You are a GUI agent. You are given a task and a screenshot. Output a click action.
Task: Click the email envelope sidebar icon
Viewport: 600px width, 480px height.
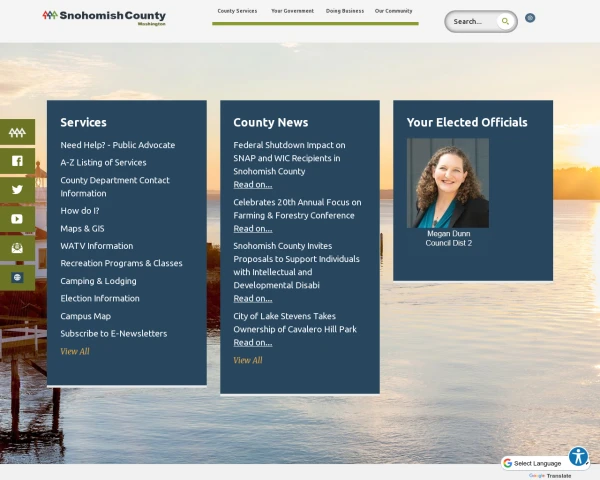[x=17, y=248]
